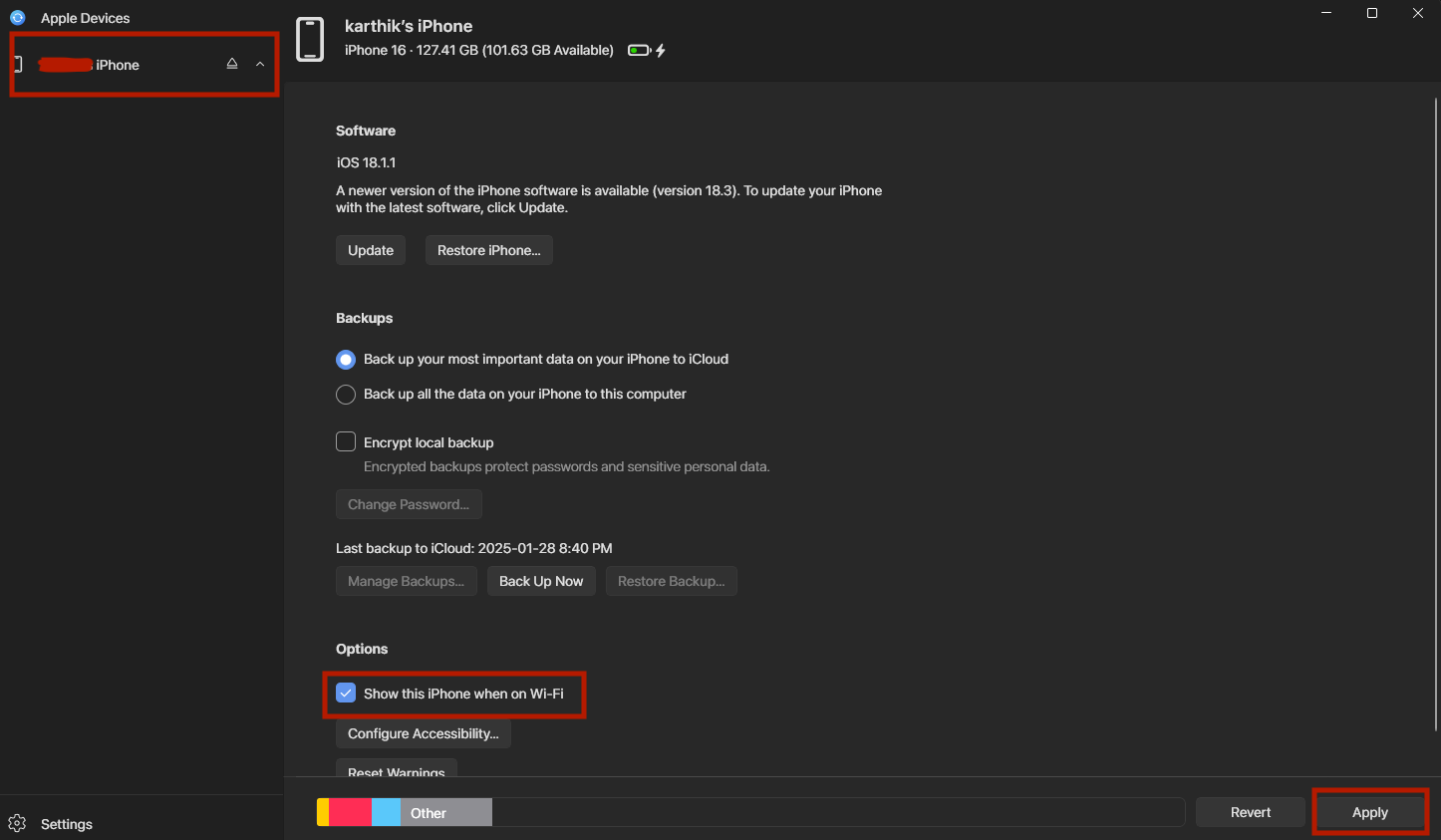Viewport: 1441px width, 840px height.
Task: Click the iPhone 16 storage capacity text
Action: click(x=479, y=50)
